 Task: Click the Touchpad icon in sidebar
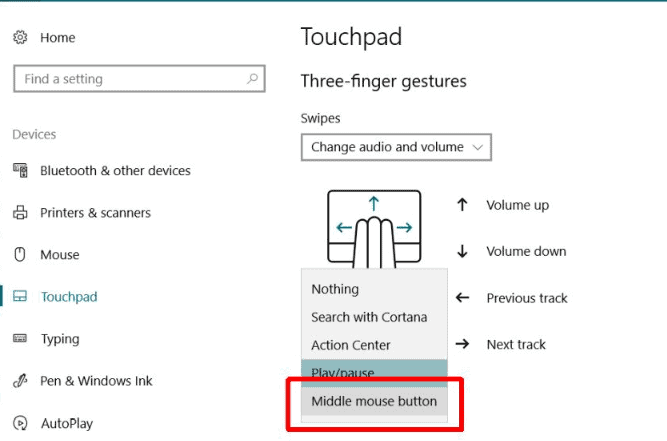click(x=20, y=296)
